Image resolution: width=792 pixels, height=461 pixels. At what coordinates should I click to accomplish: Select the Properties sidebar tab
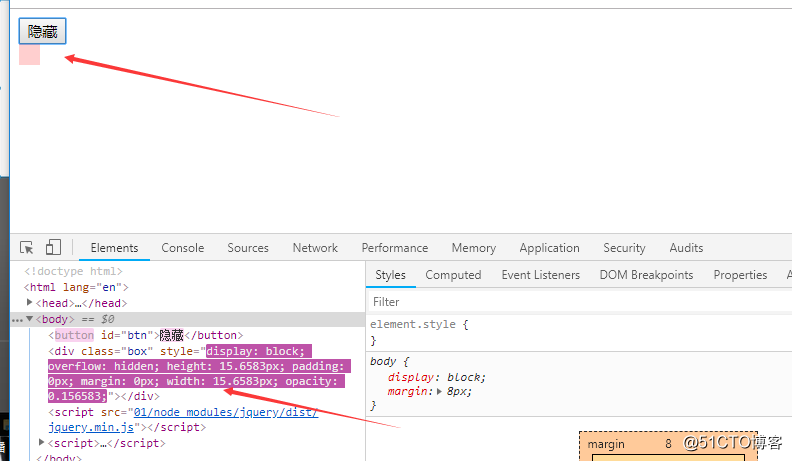click(740, 275)
